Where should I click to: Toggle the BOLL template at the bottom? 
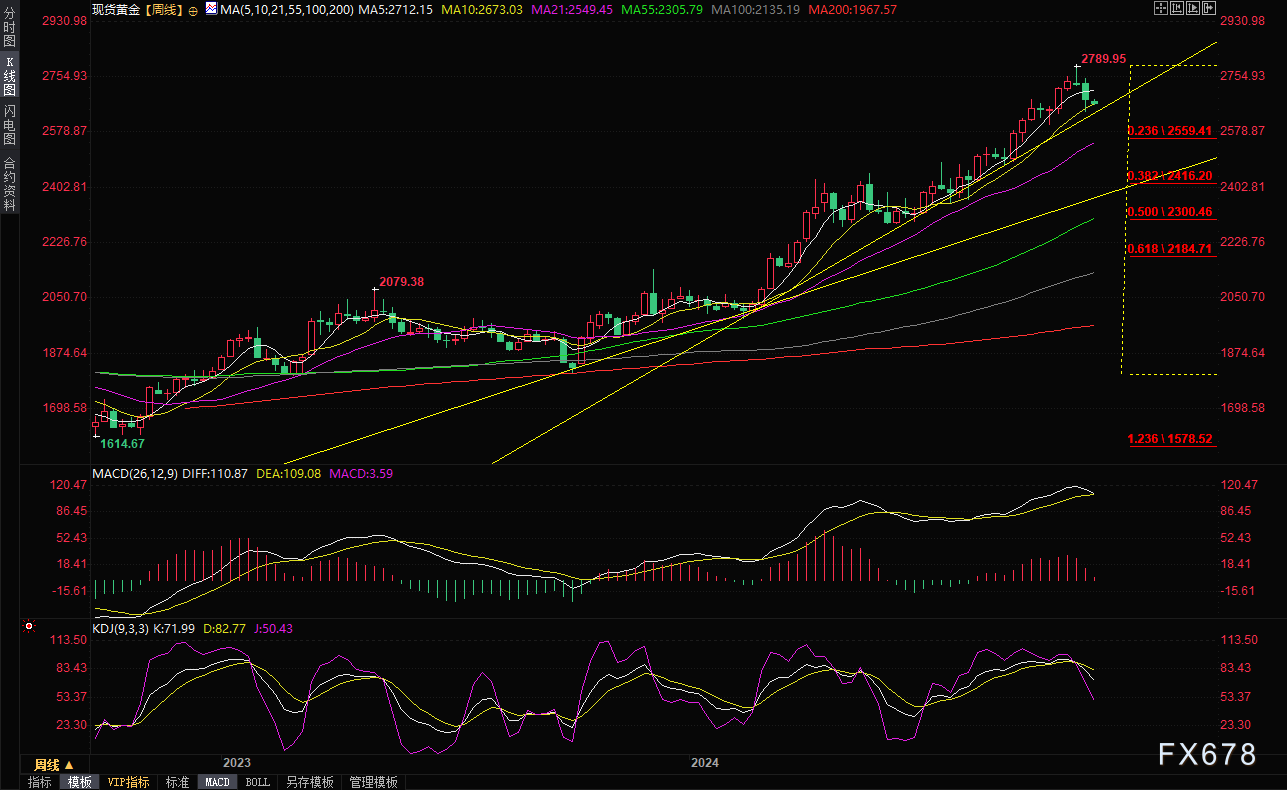pos(257,782)
